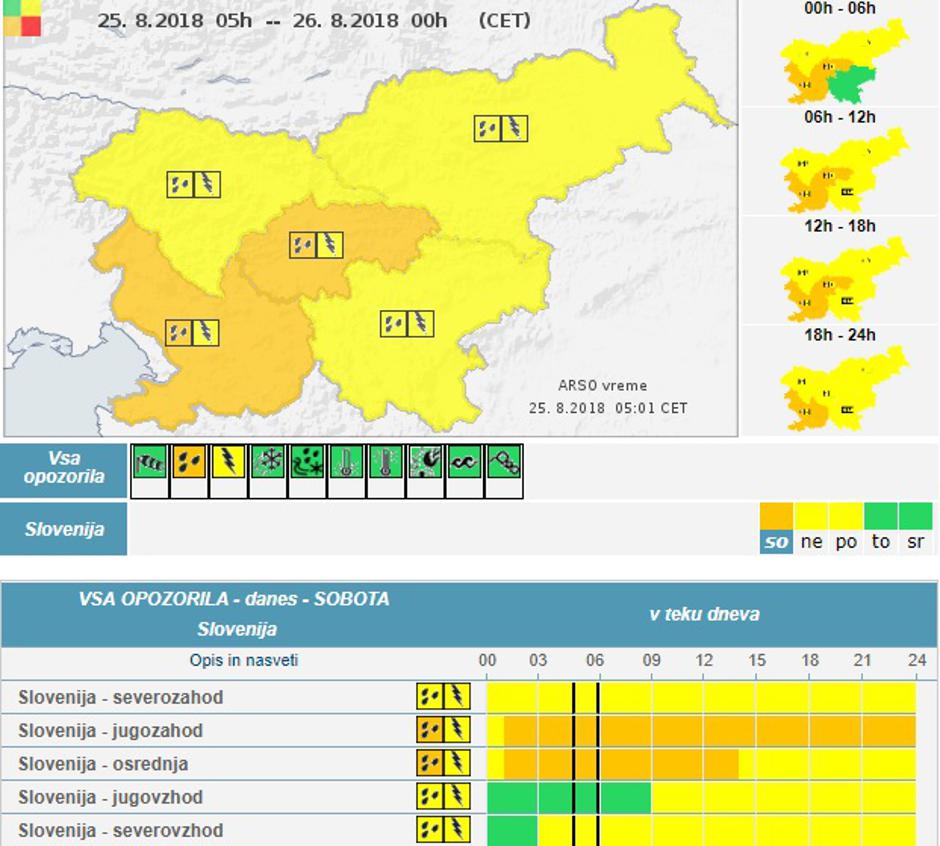Open the 12h - 18h map thumbnail
The width and height of the screenshot is (940, 846).
(x=840, y=278)
